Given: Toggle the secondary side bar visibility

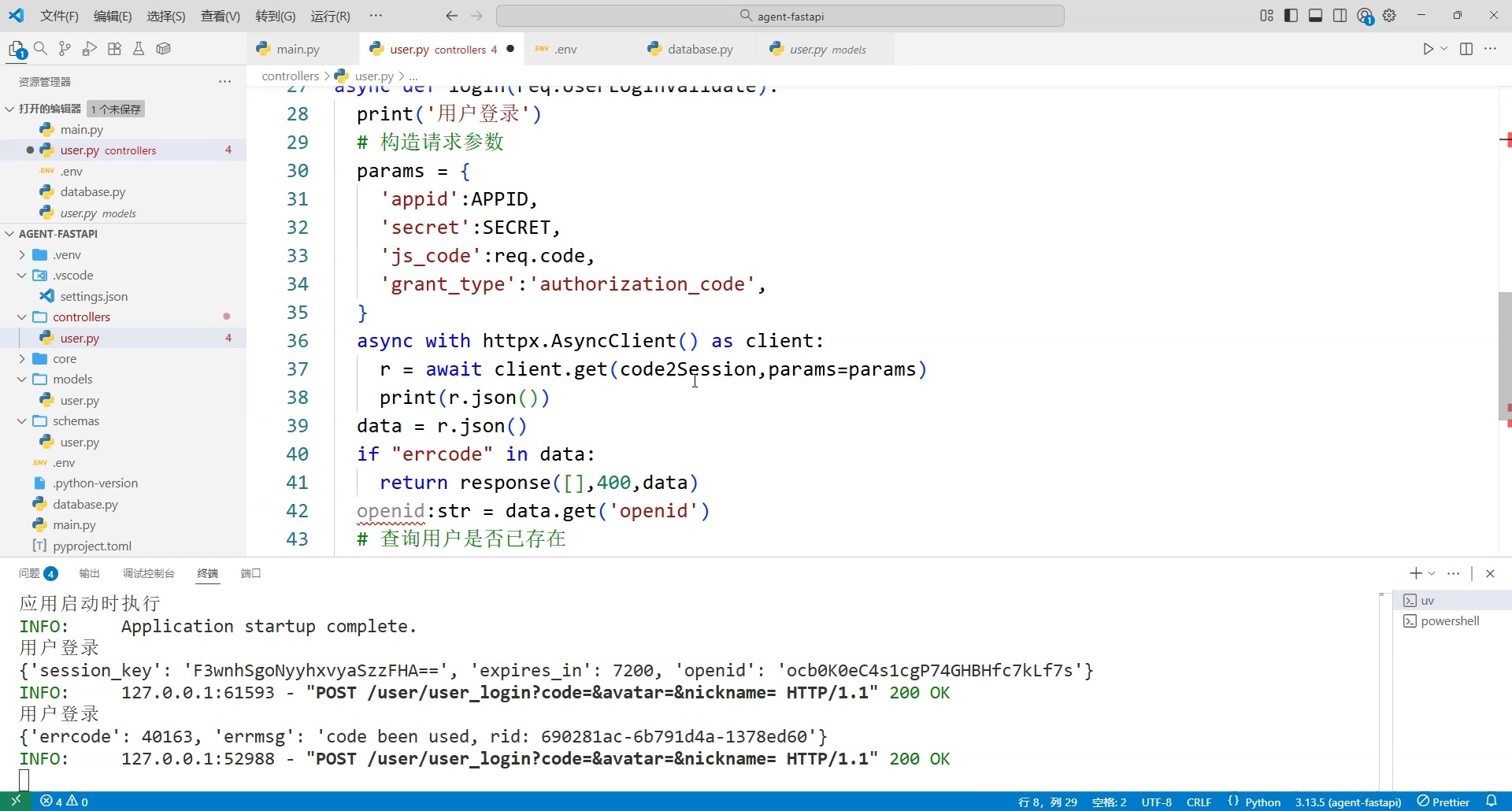Looking at the screenshot, I should coord(1340,16).
